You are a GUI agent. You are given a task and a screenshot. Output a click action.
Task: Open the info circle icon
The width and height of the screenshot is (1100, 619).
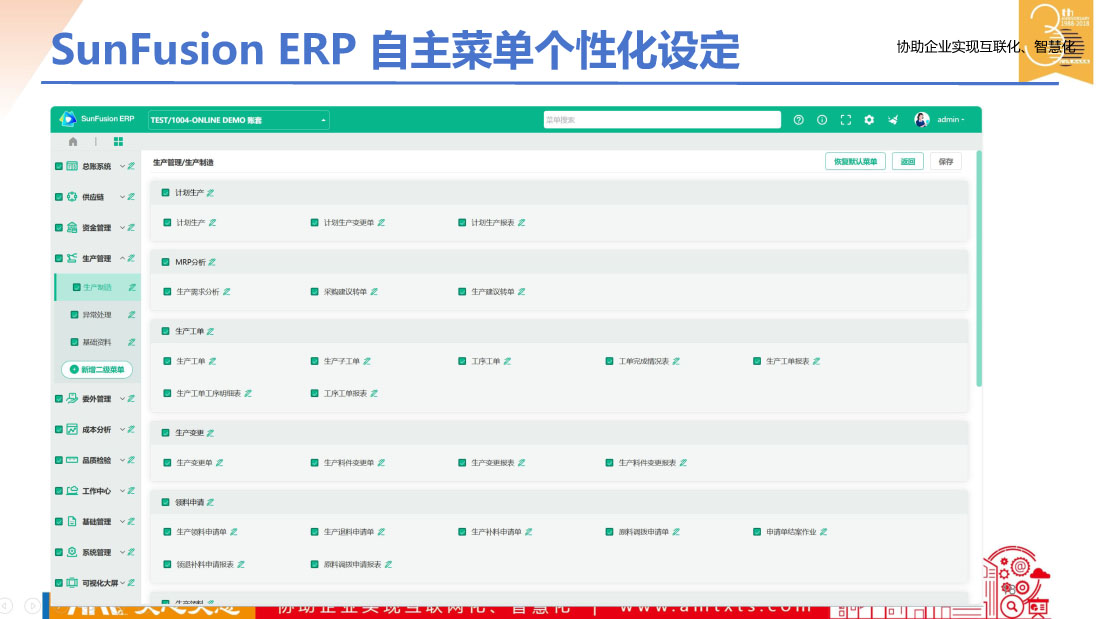pyautogui.click(x=822, y=120)
